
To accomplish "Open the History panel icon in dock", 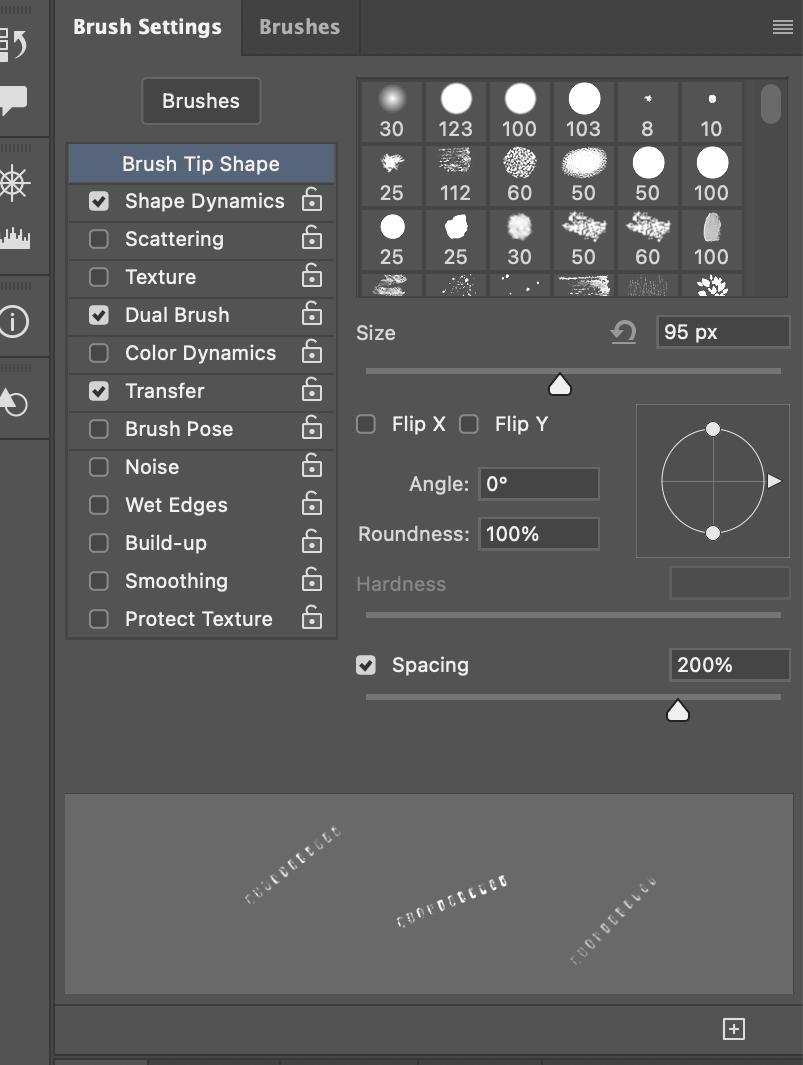I will pyautogui.click(x=15, y=44).
